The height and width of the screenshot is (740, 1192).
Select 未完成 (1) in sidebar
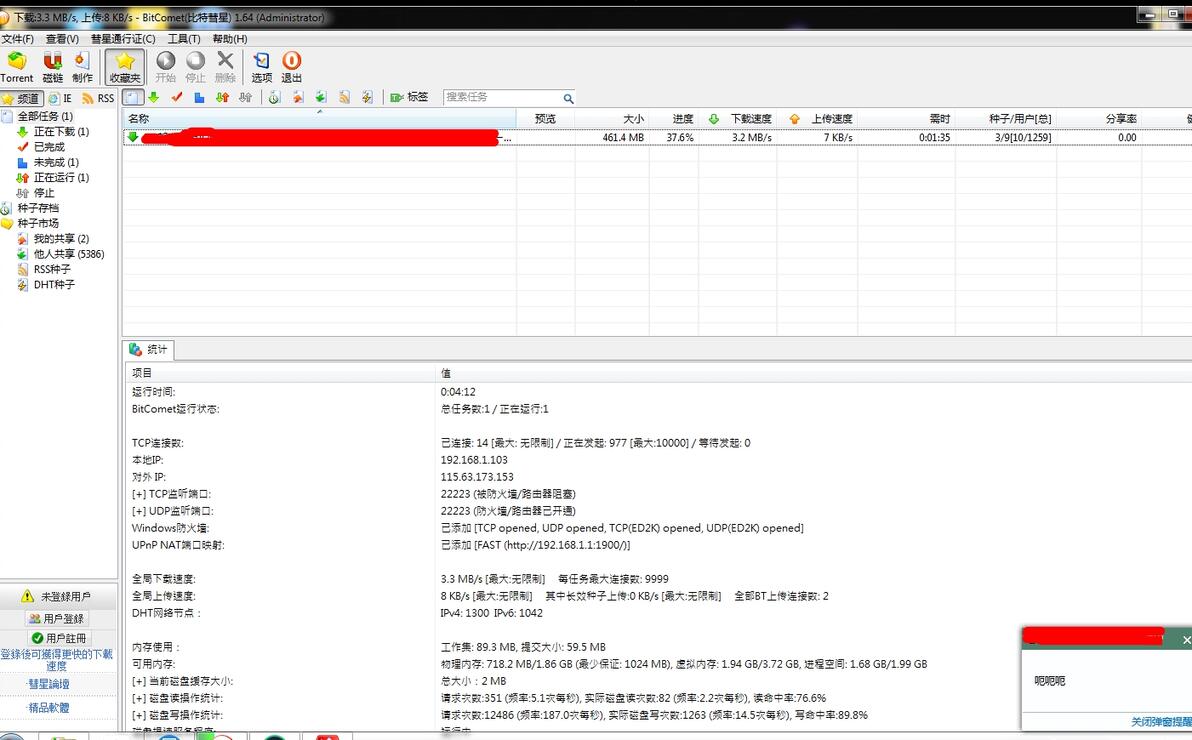point(56,162)
